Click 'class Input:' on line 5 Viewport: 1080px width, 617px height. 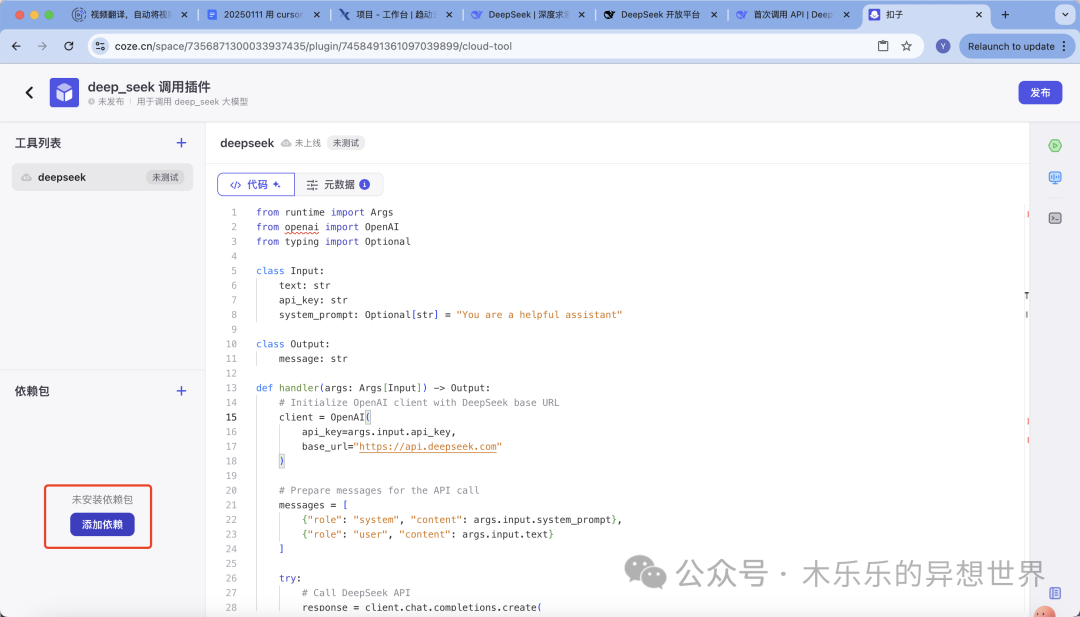pyautogui.click(x=290, y=271)
